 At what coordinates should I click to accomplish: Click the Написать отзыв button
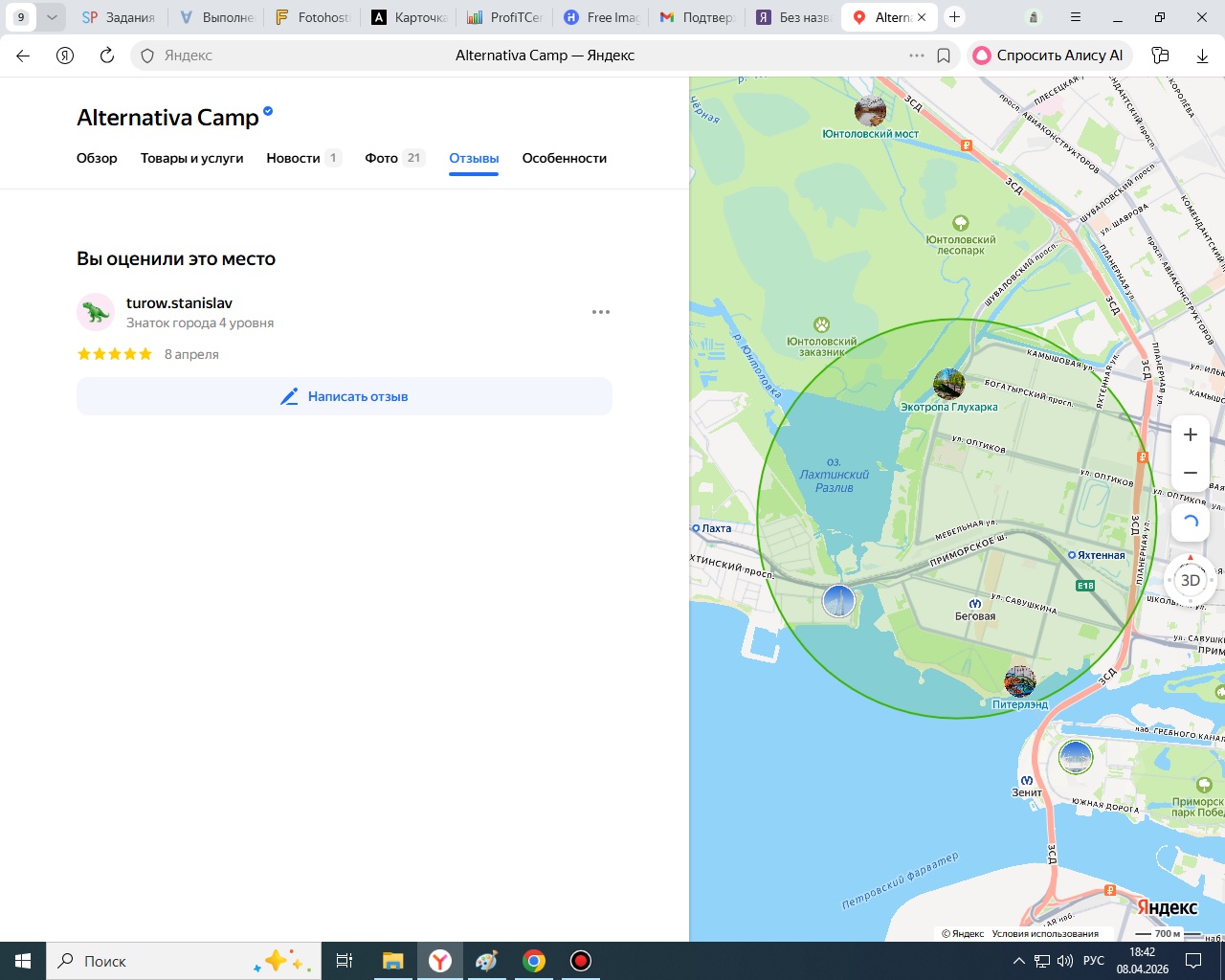345,396
